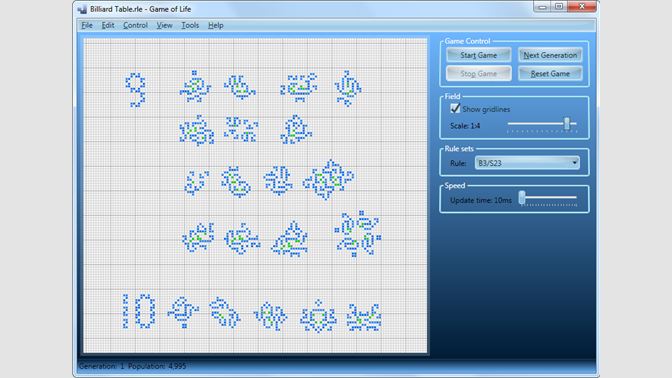Advance with the Next Generation button

tap(550, 55)
